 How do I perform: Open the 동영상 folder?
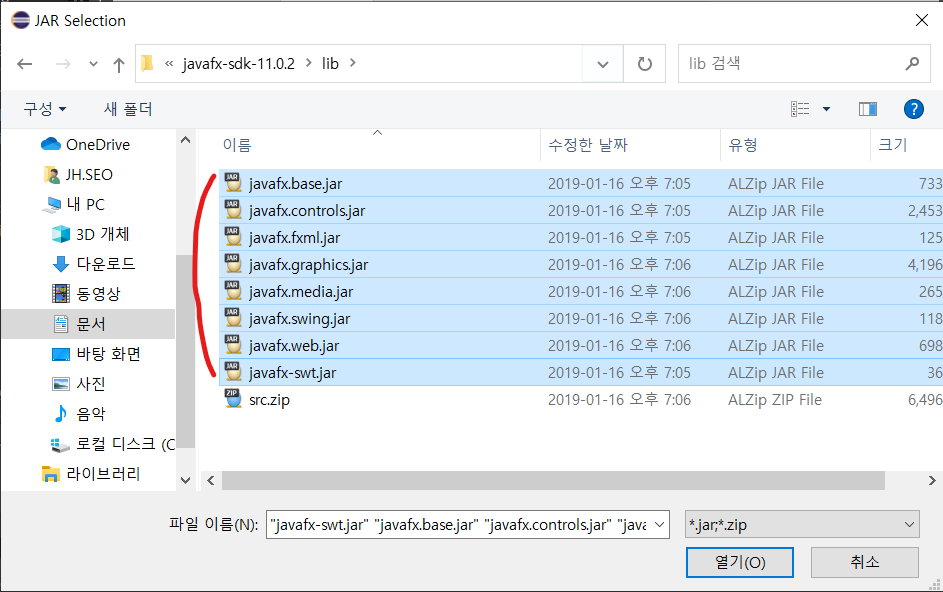86,294
